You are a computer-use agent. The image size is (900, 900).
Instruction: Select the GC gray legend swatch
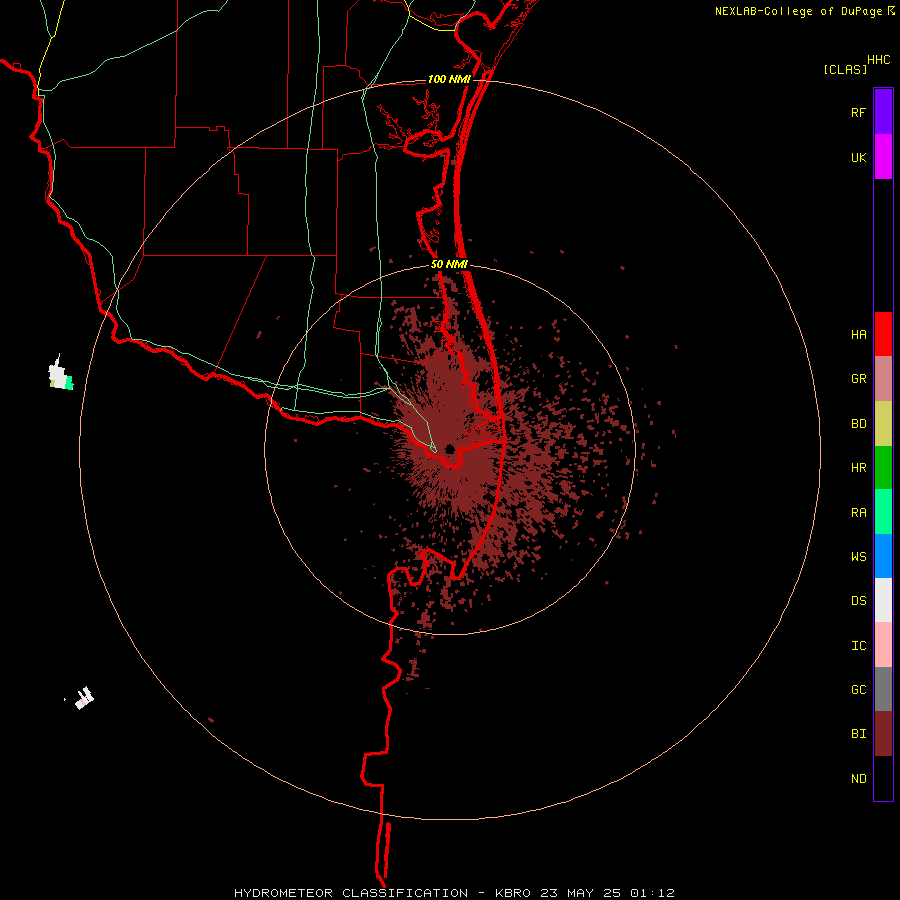pyautogui.click(x=883, y=689)
